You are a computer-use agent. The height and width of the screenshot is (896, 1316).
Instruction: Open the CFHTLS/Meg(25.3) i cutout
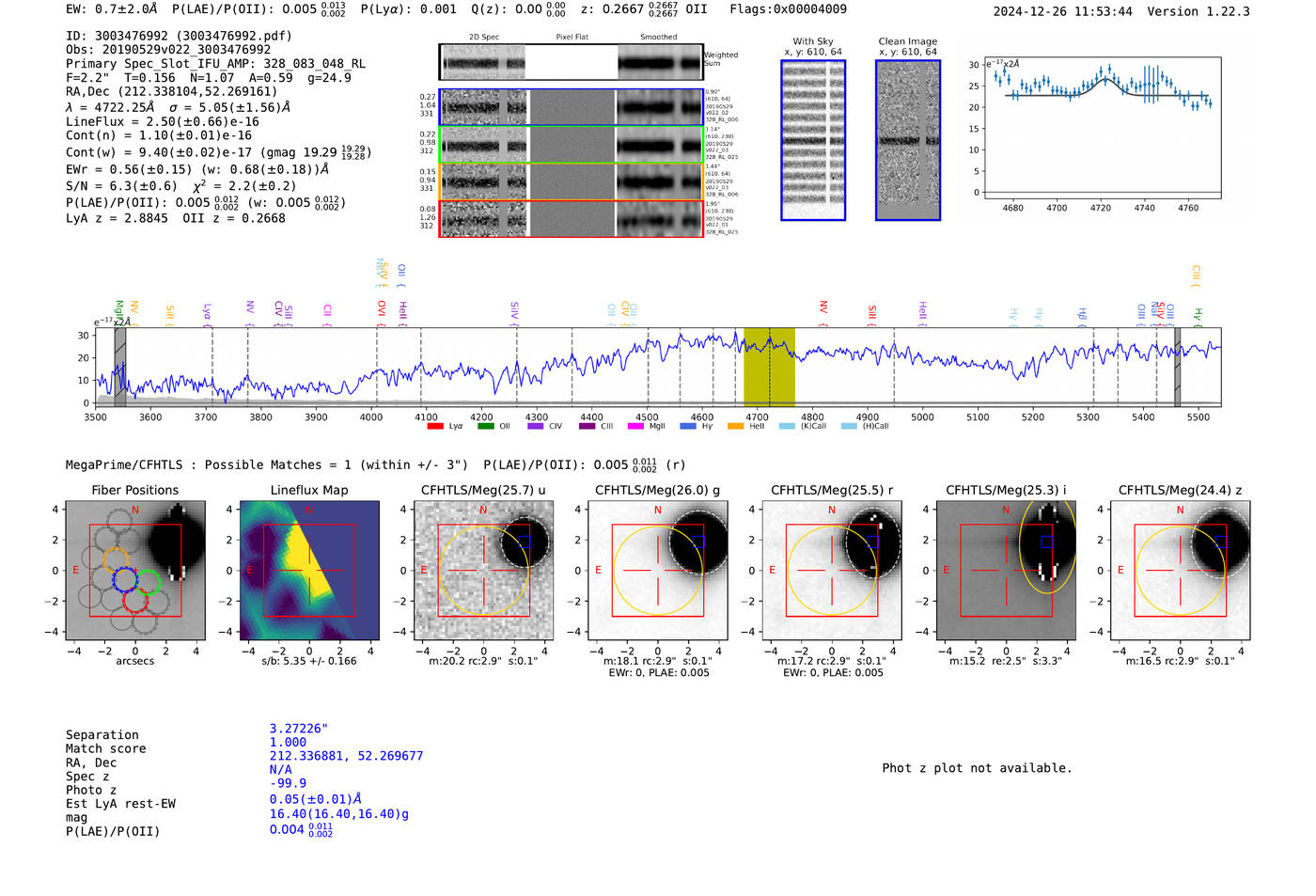pyautogui.click(x=1006, y=571)
